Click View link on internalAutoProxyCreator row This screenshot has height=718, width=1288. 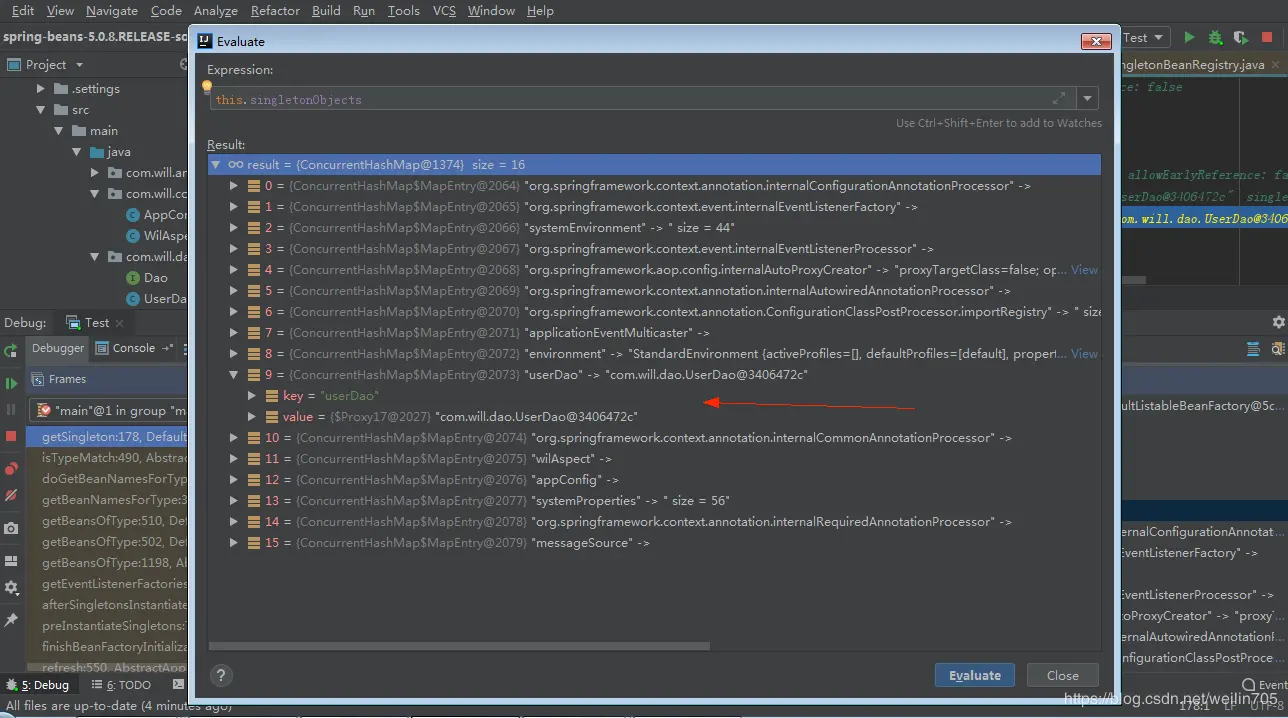click(1084, 269)
